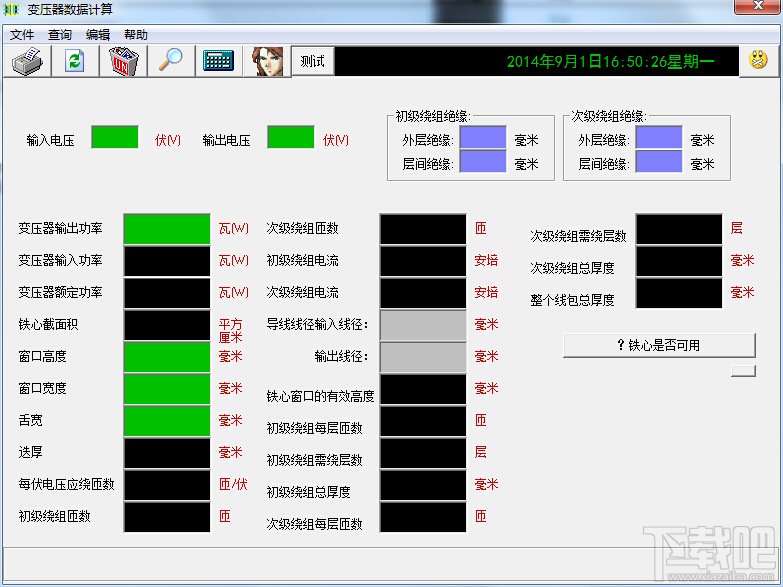783x587 pixels.
Task: Click the 输入电压 green input field
Action: [115, 137]
